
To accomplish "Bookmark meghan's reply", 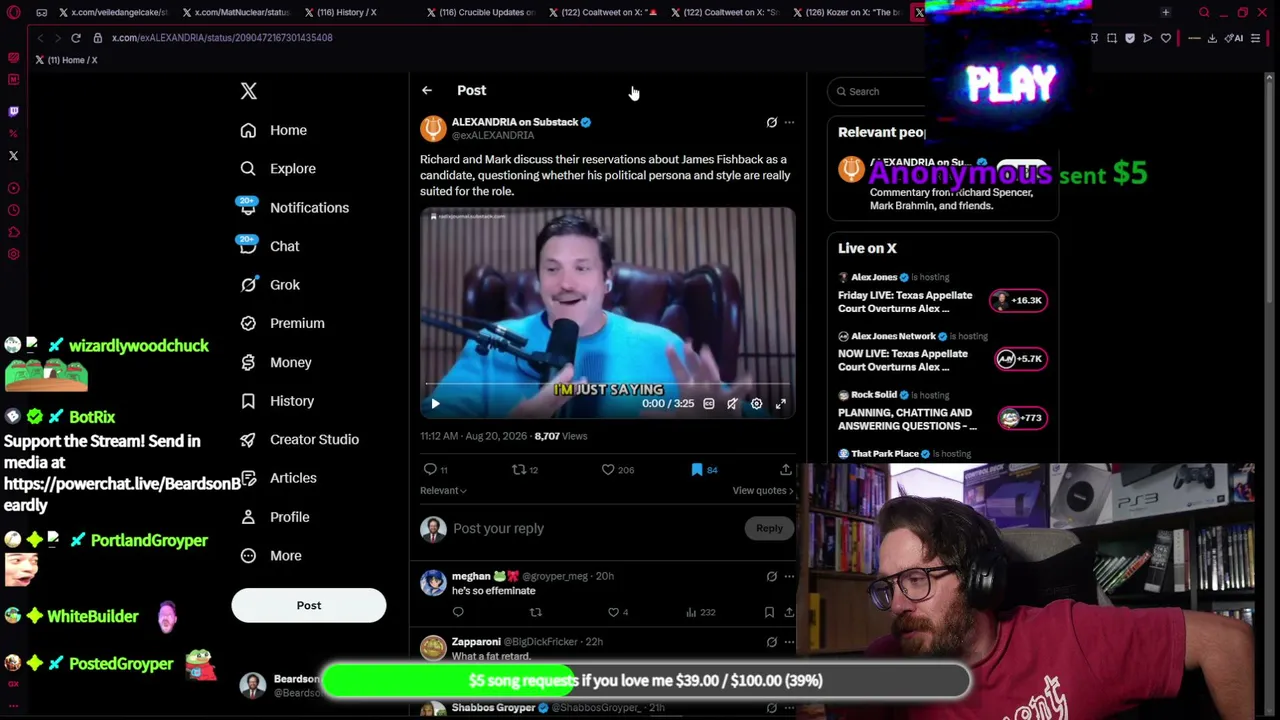I will [x=769, y=612].
